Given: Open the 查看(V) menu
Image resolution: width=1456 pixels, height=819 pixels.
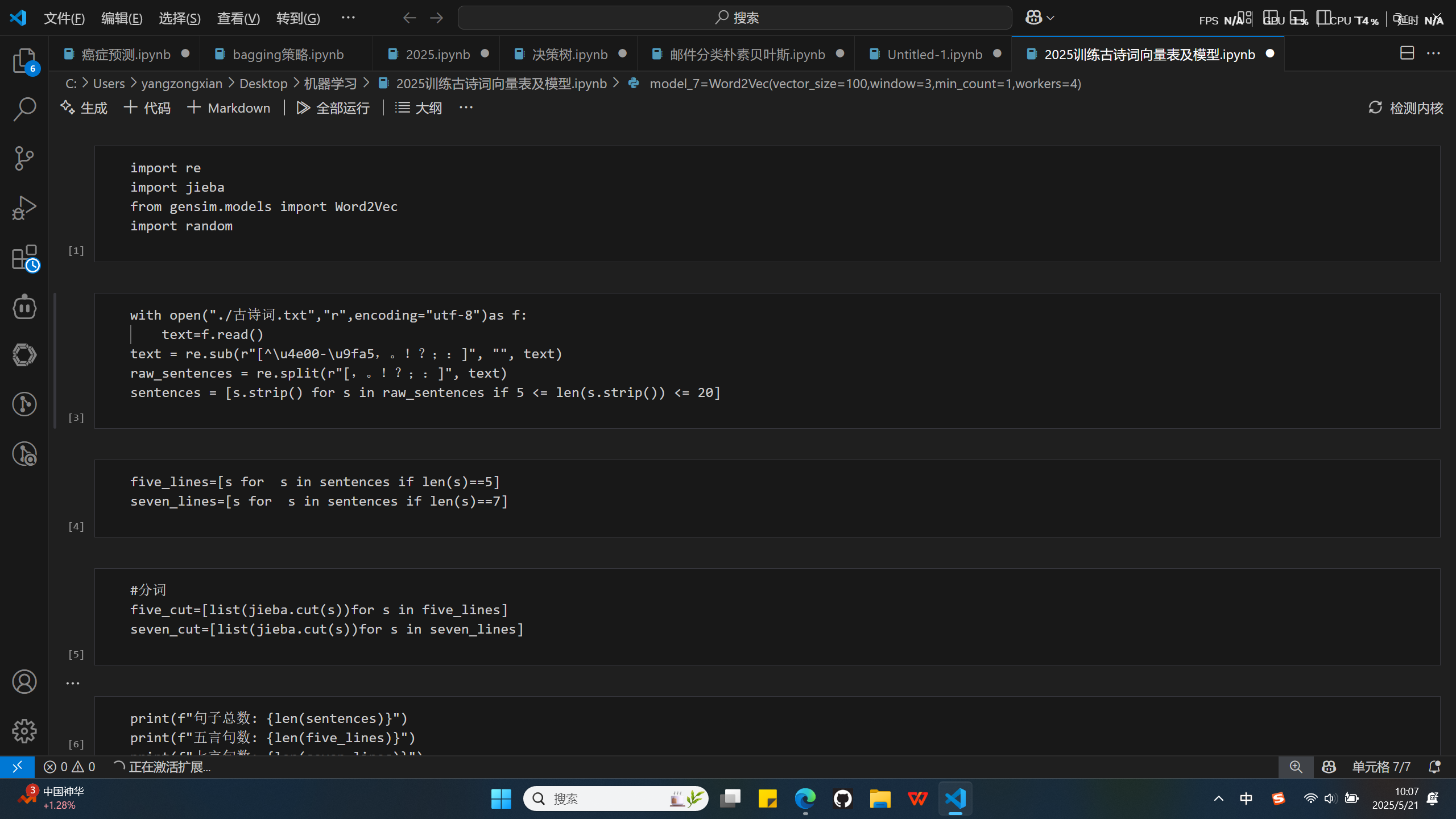Looking at the screenshot, I should coord(238,18).
